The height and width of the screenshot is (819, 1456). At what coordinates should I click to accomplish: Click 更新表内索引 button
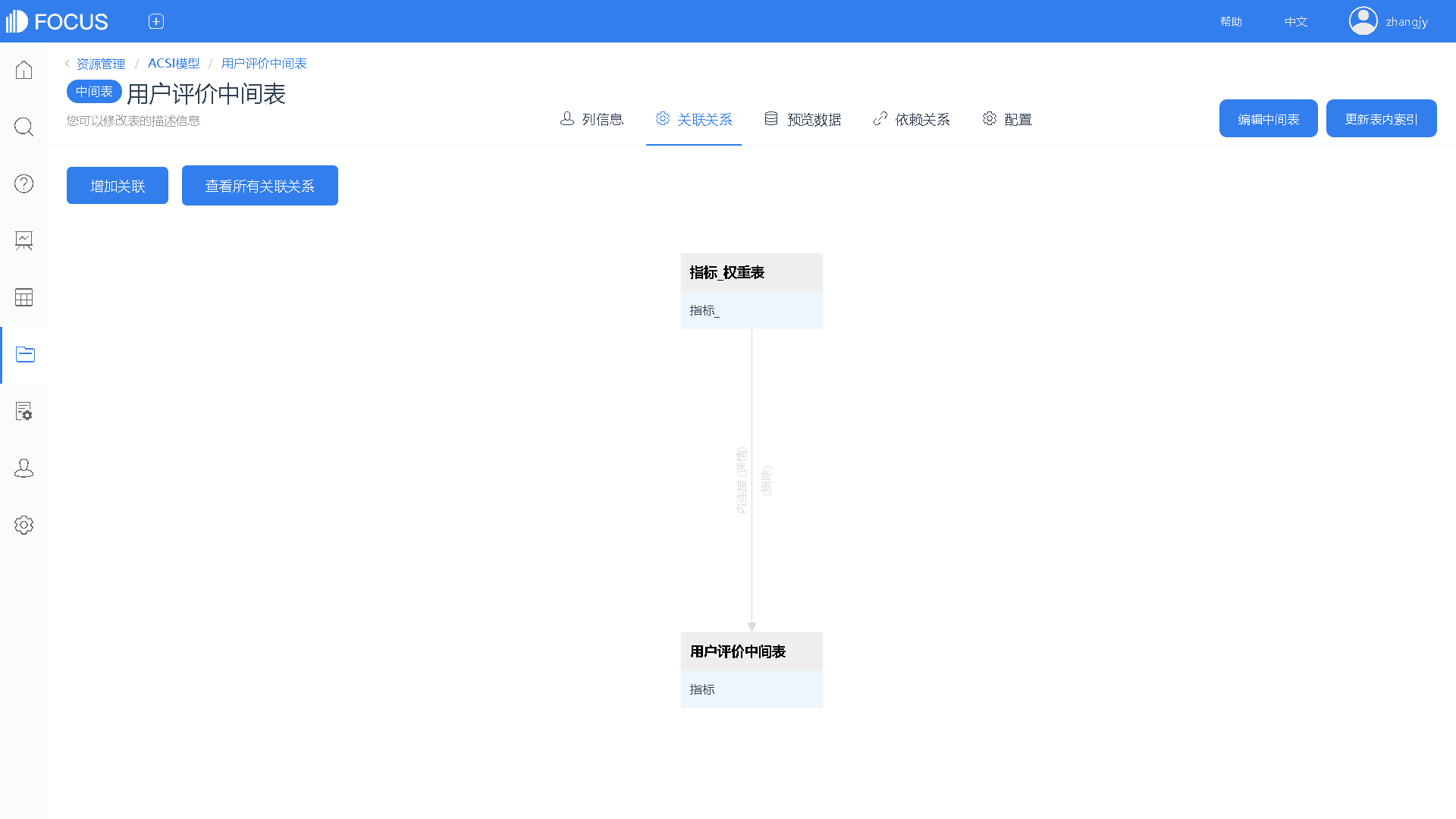point(1382,118)
